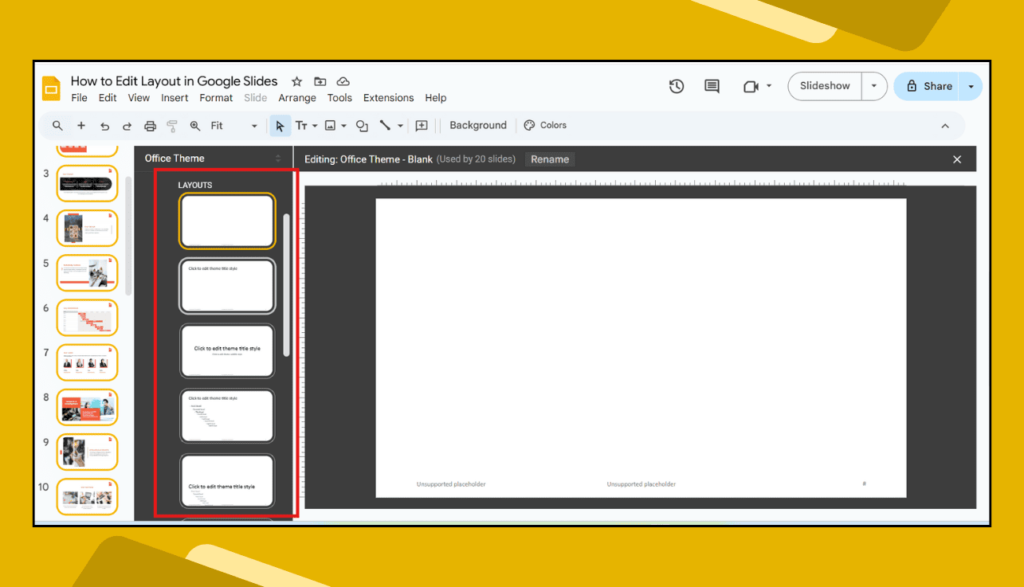Select slide 7 thumbnail in filmstrip
The image size is (1024, 587).
point(88,362)
